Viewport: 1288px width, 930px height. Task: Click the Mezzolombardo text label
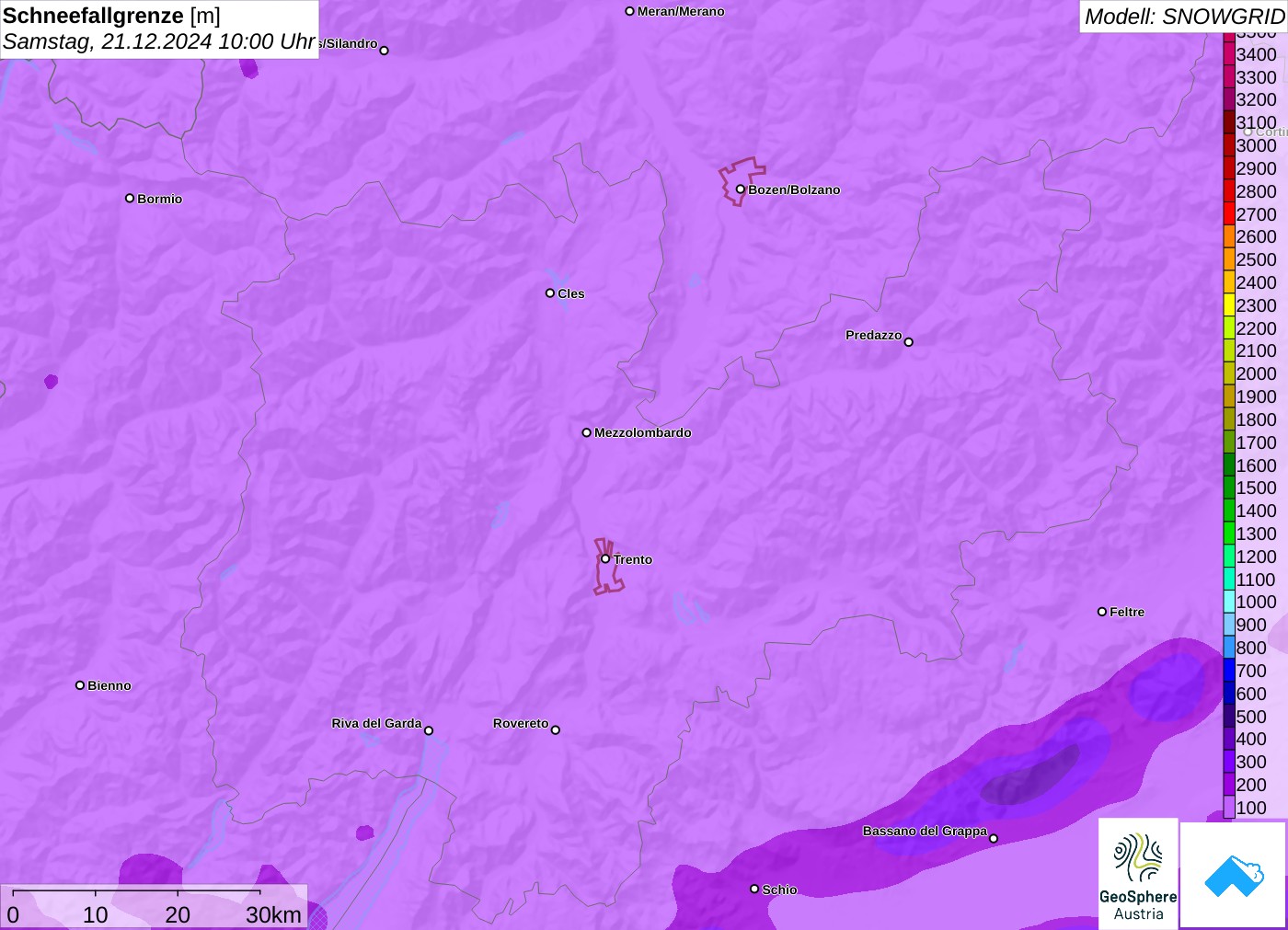(643, 432)
